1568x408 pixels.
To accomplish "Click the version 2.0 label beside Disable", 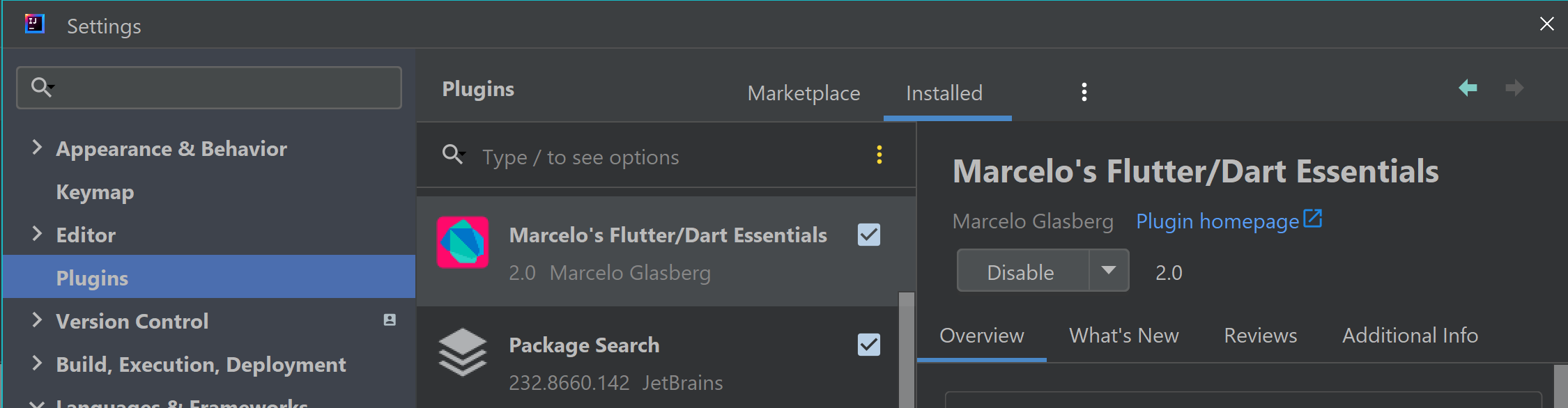I will pyautogui.click(x=1169, y=272).
